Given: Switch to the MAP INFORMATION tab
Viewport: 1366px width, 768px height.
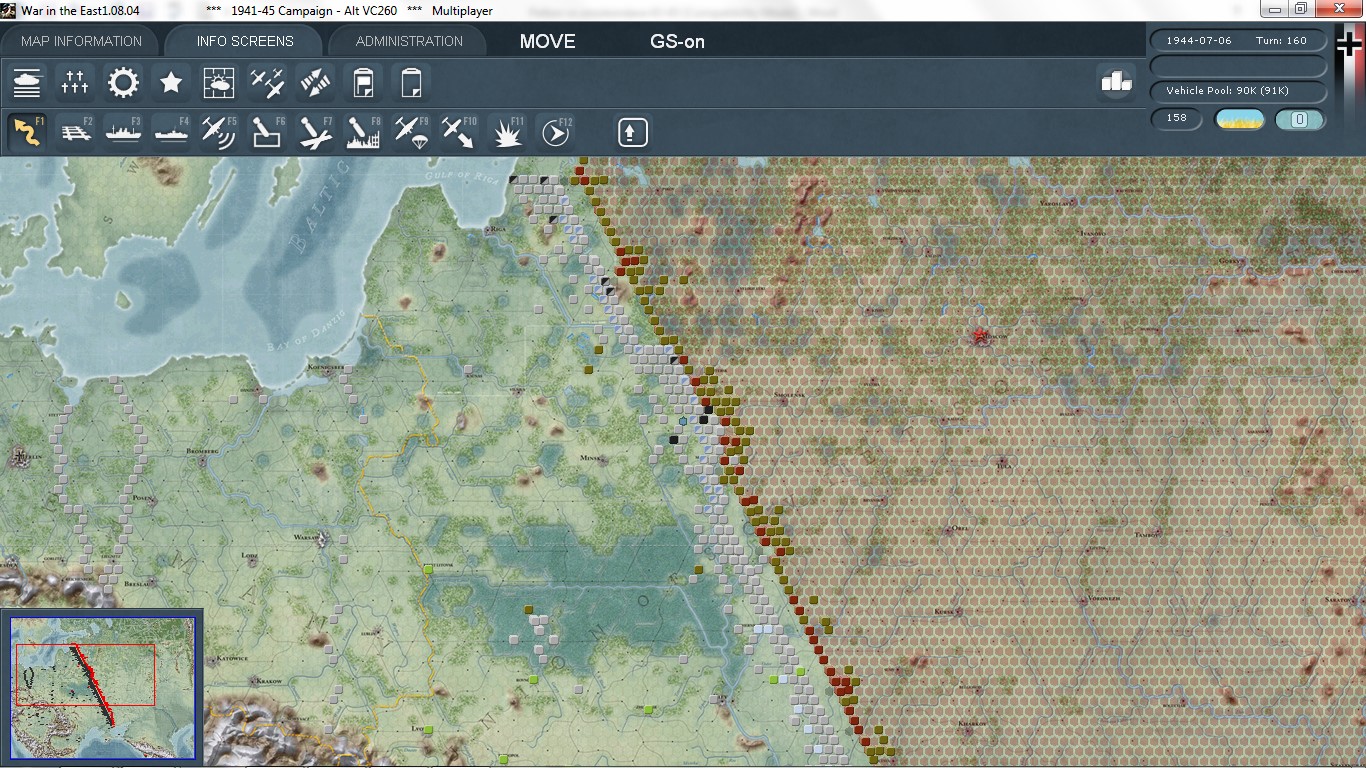Looking at the screenshot, I should (82, 41).
